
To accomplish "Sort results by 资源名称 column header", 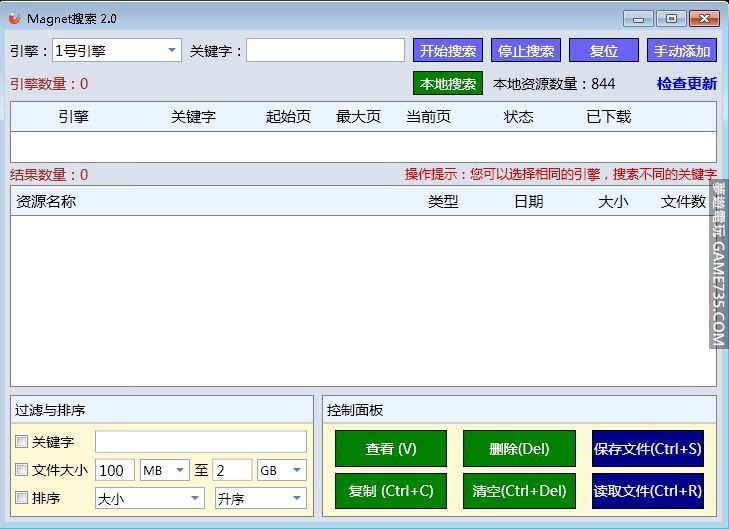I will click(x=46, y=201).
